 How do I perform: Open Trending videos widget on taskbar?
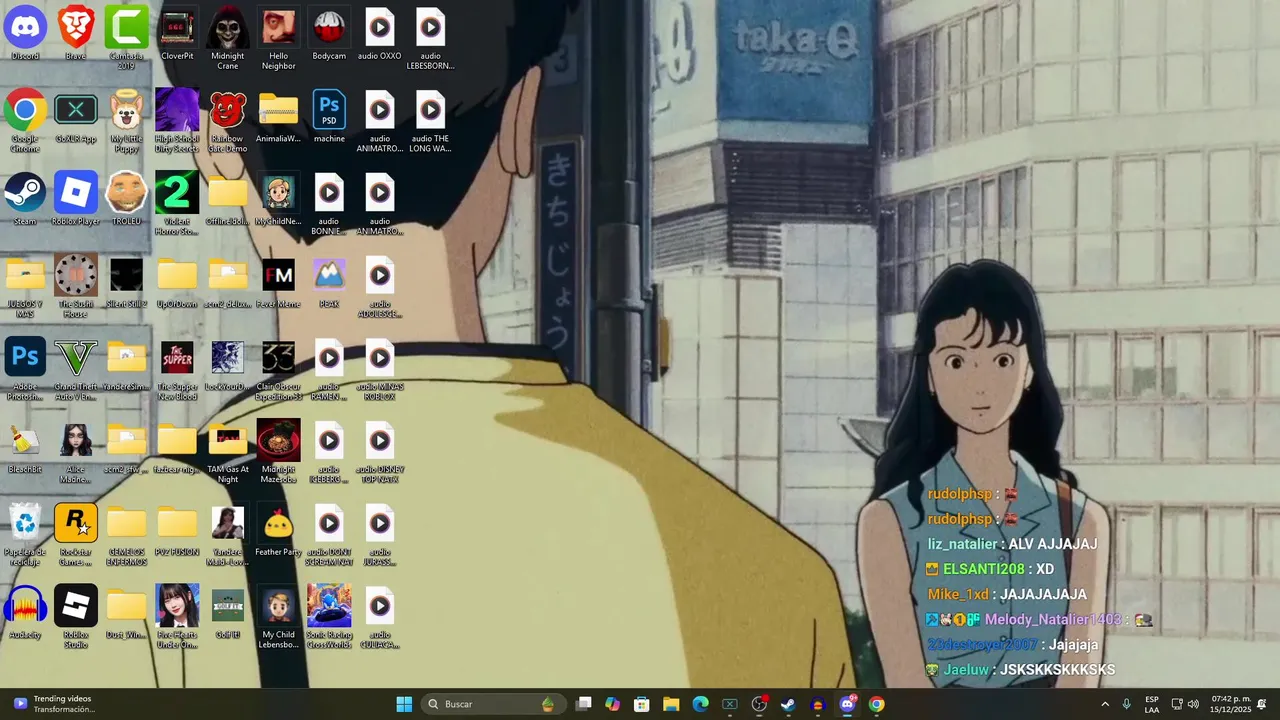tap(55, 704)
